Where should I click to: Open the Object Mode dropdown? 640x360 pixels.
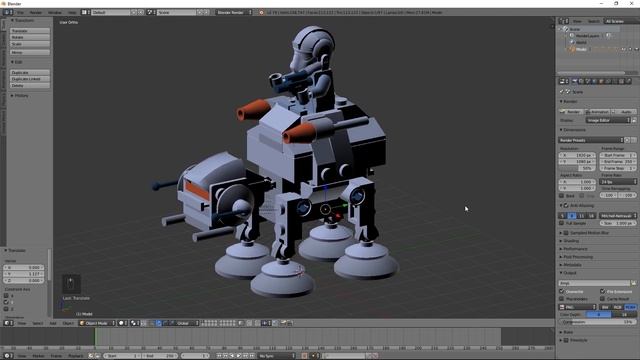97,323
